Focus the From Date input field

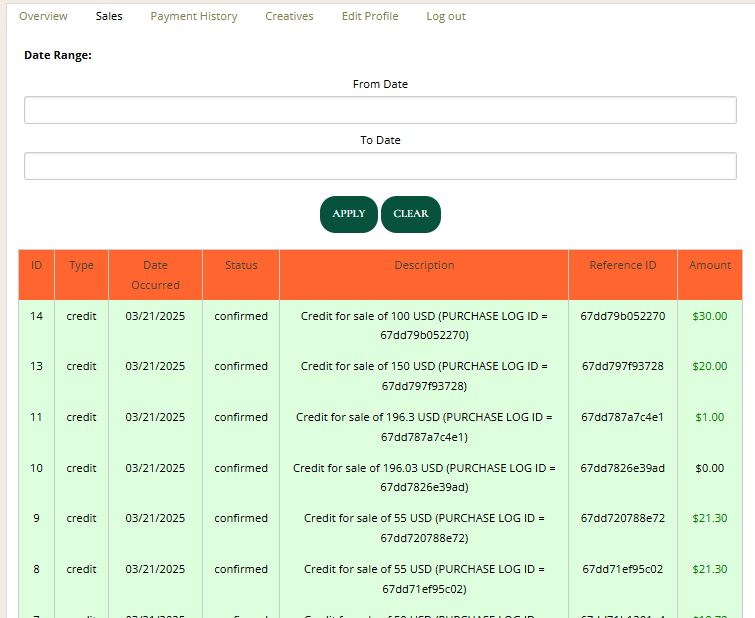(380, 110)
